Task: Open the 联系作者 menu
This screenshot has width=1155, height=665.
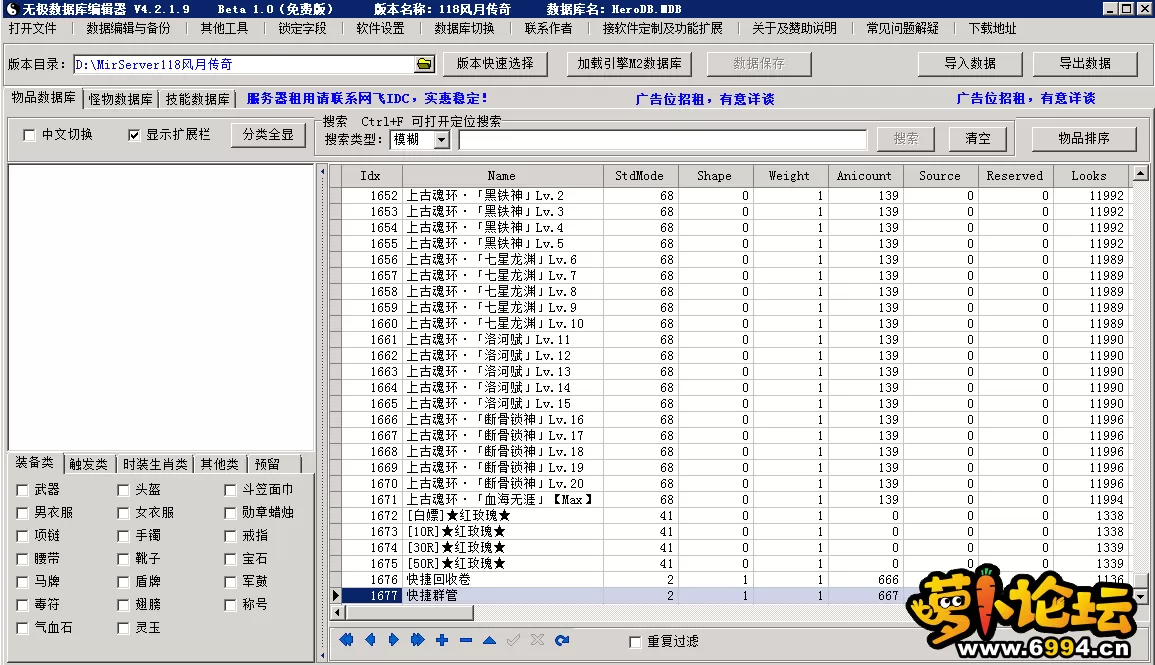Action: (x=548, y=29)
